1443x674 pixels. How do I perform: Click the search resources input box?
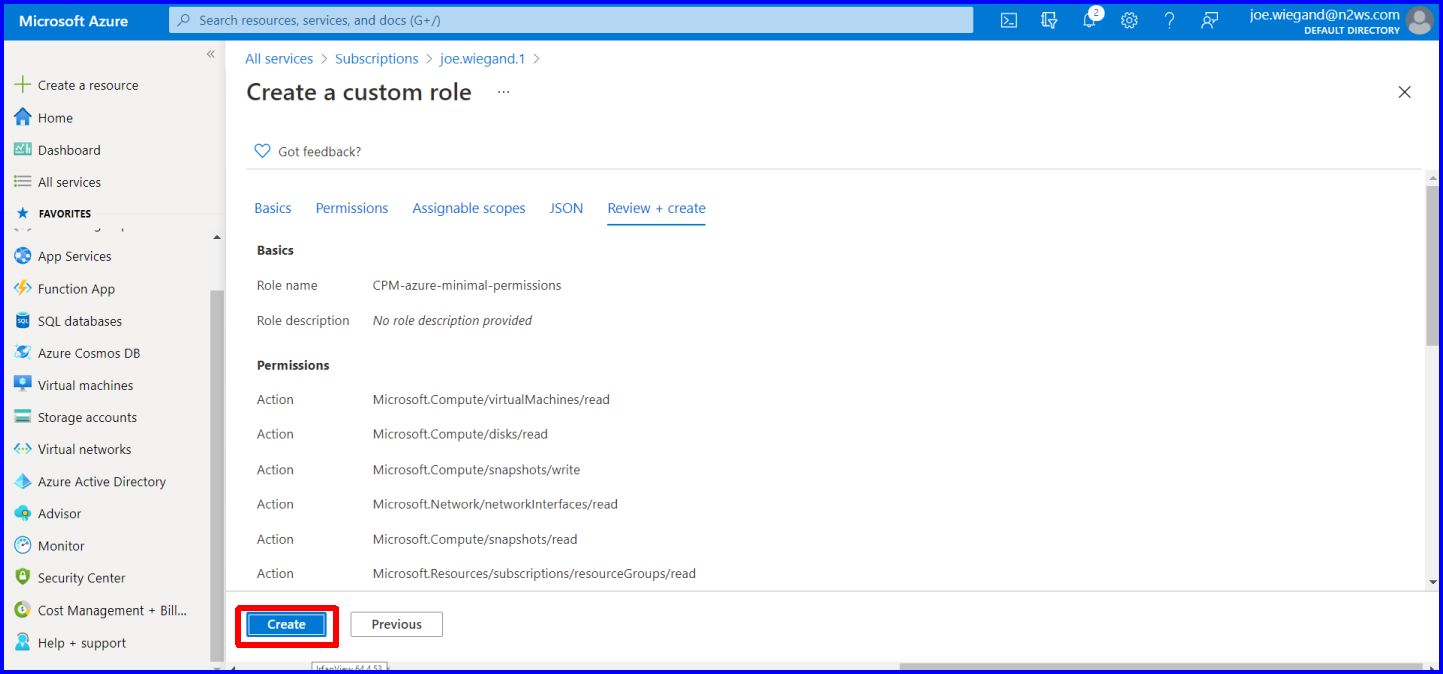(x=571, y=20)
